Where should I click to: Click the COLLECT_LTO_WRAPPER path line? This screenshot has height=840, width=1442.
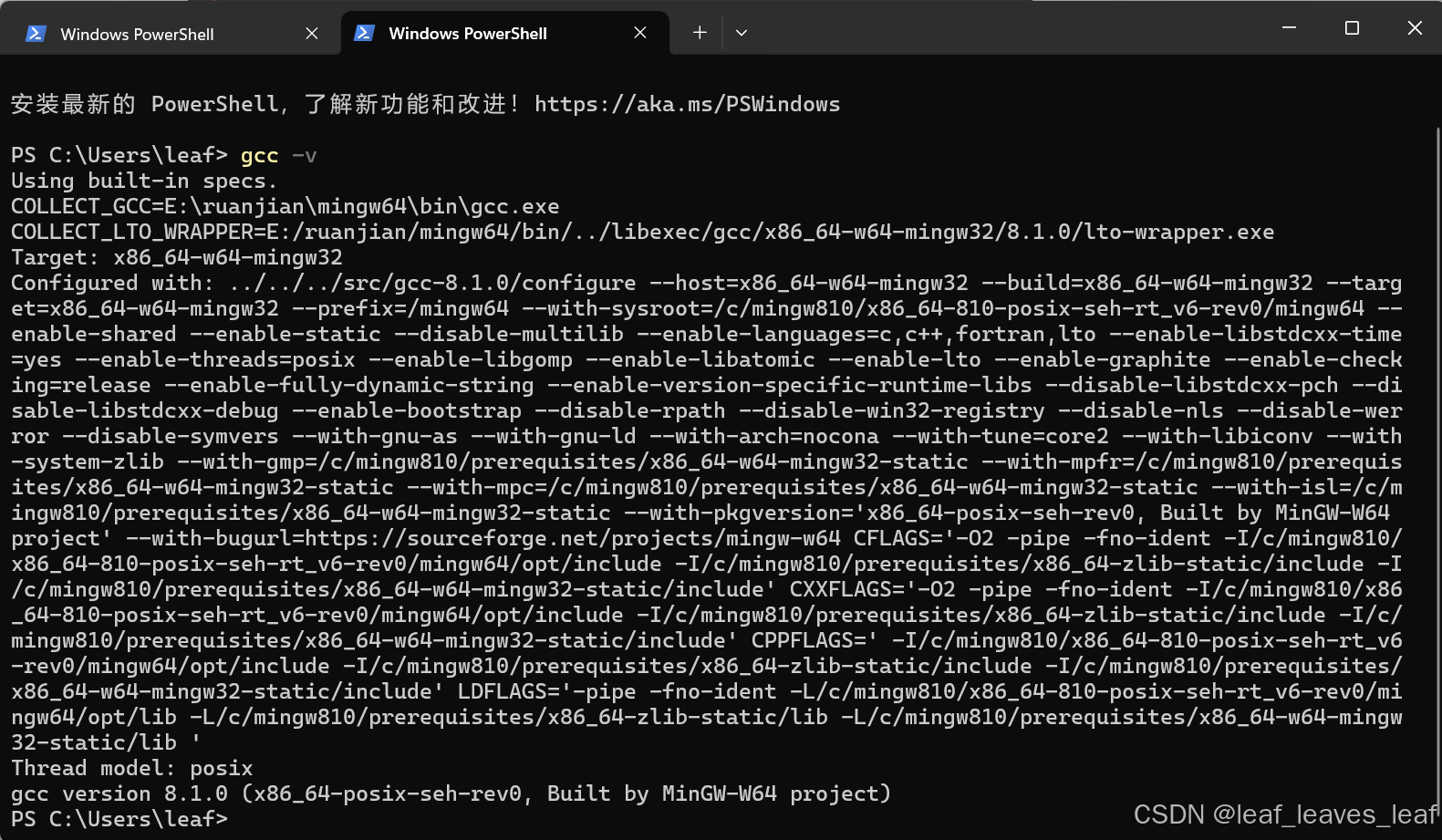[642, 232]
